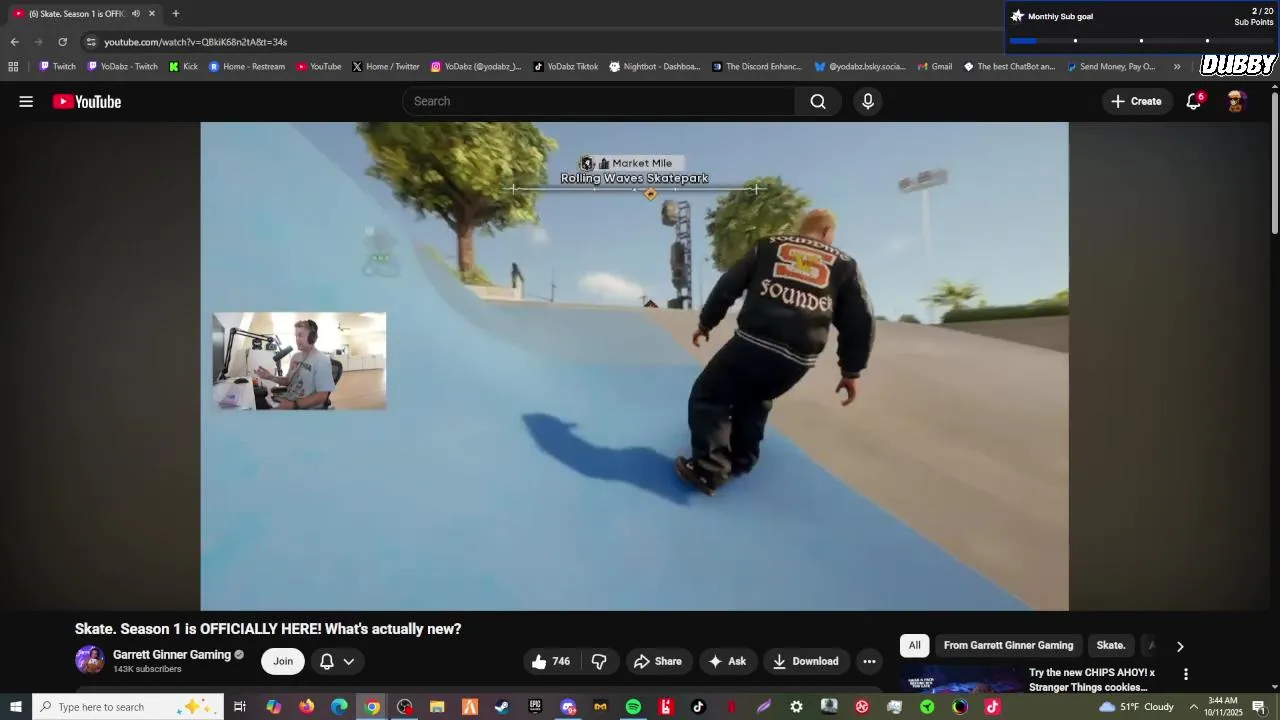Open Steam from the taskbar
The width and height of the screenshot is (1280, 720).
tap(502, 707)
